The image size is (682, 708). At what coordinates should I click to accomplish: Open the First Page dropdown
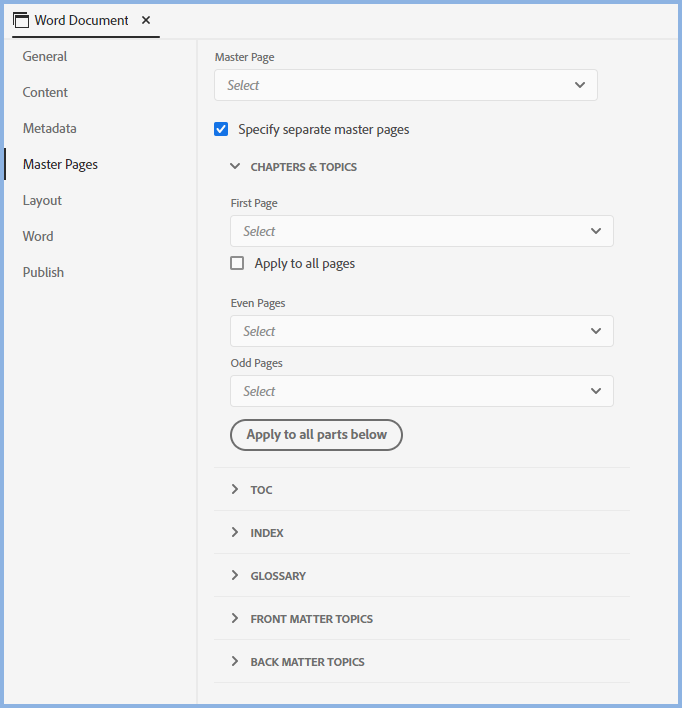[421, 231]
